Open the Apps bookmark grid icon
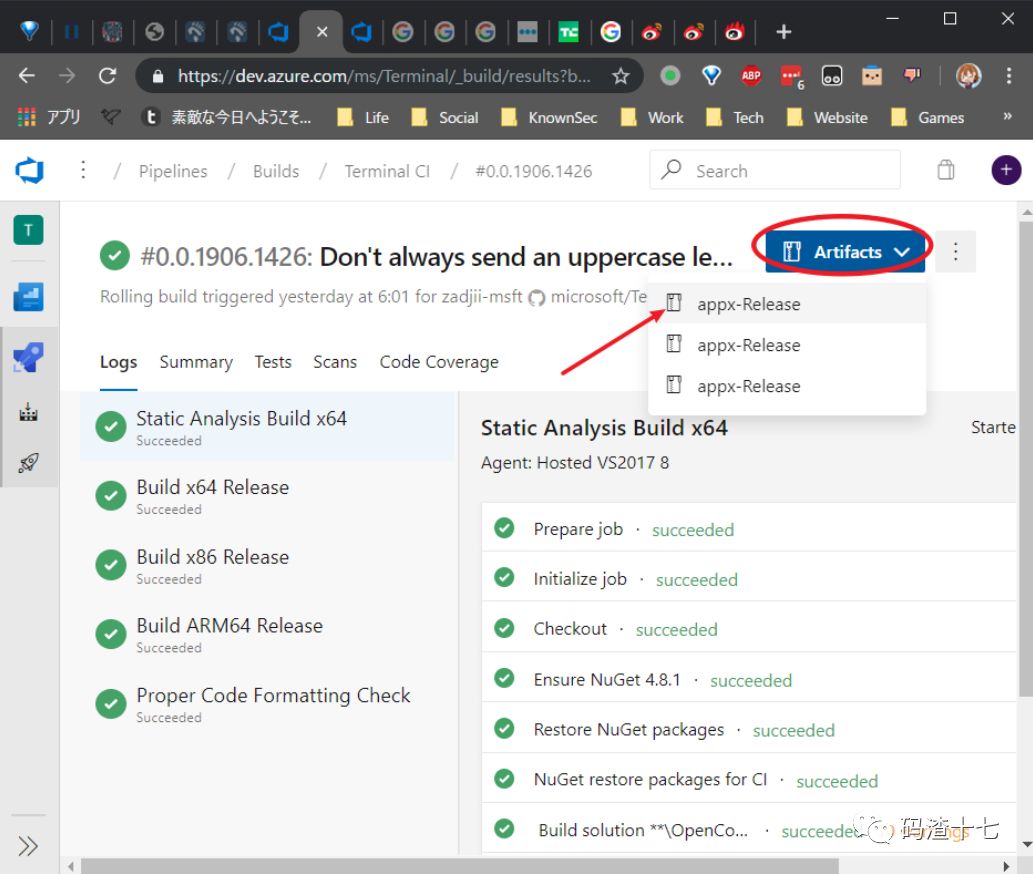 [x=26, y=117]
